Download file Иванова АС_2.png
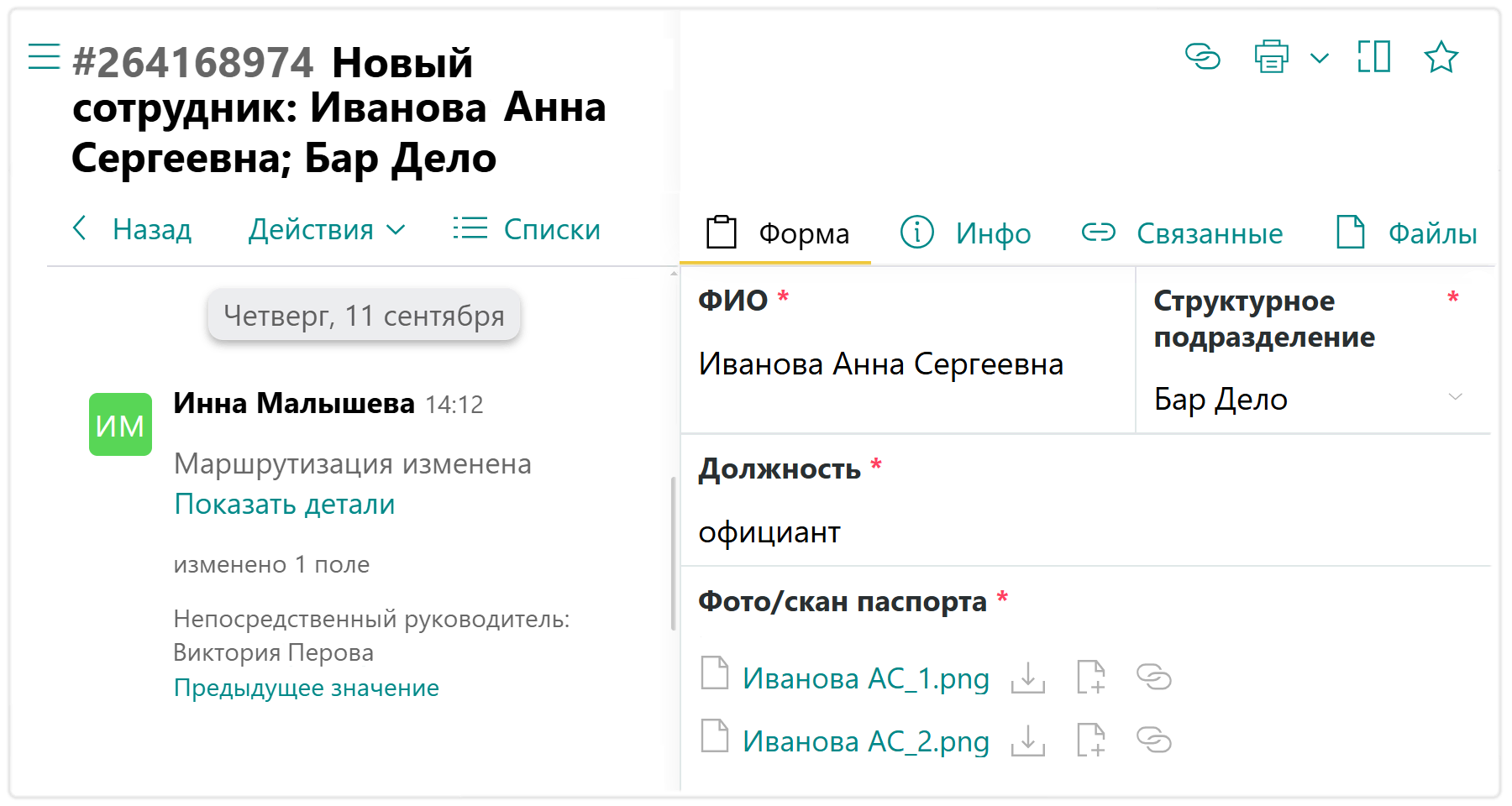Viewport: 1512px width, 806px height. 1027,741
